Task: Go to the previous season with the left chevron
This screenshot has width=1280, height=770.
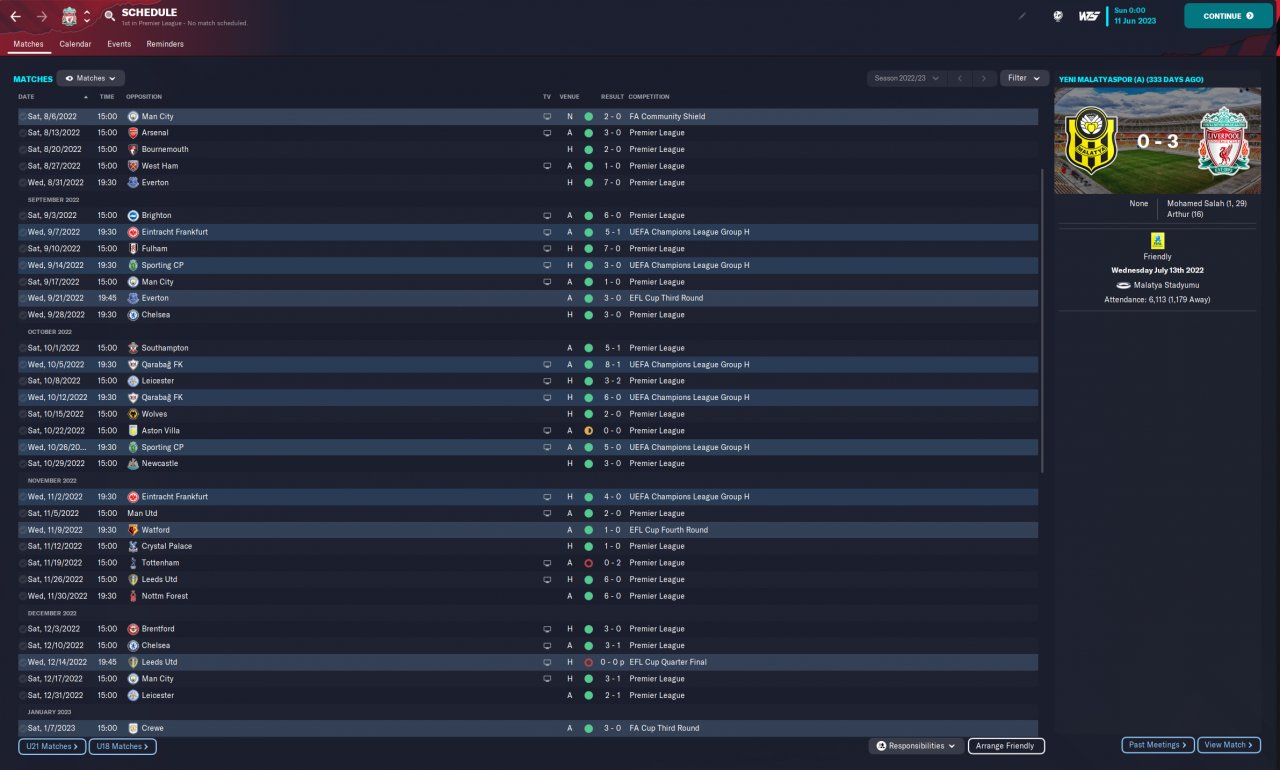Action: tap(959, 78)
